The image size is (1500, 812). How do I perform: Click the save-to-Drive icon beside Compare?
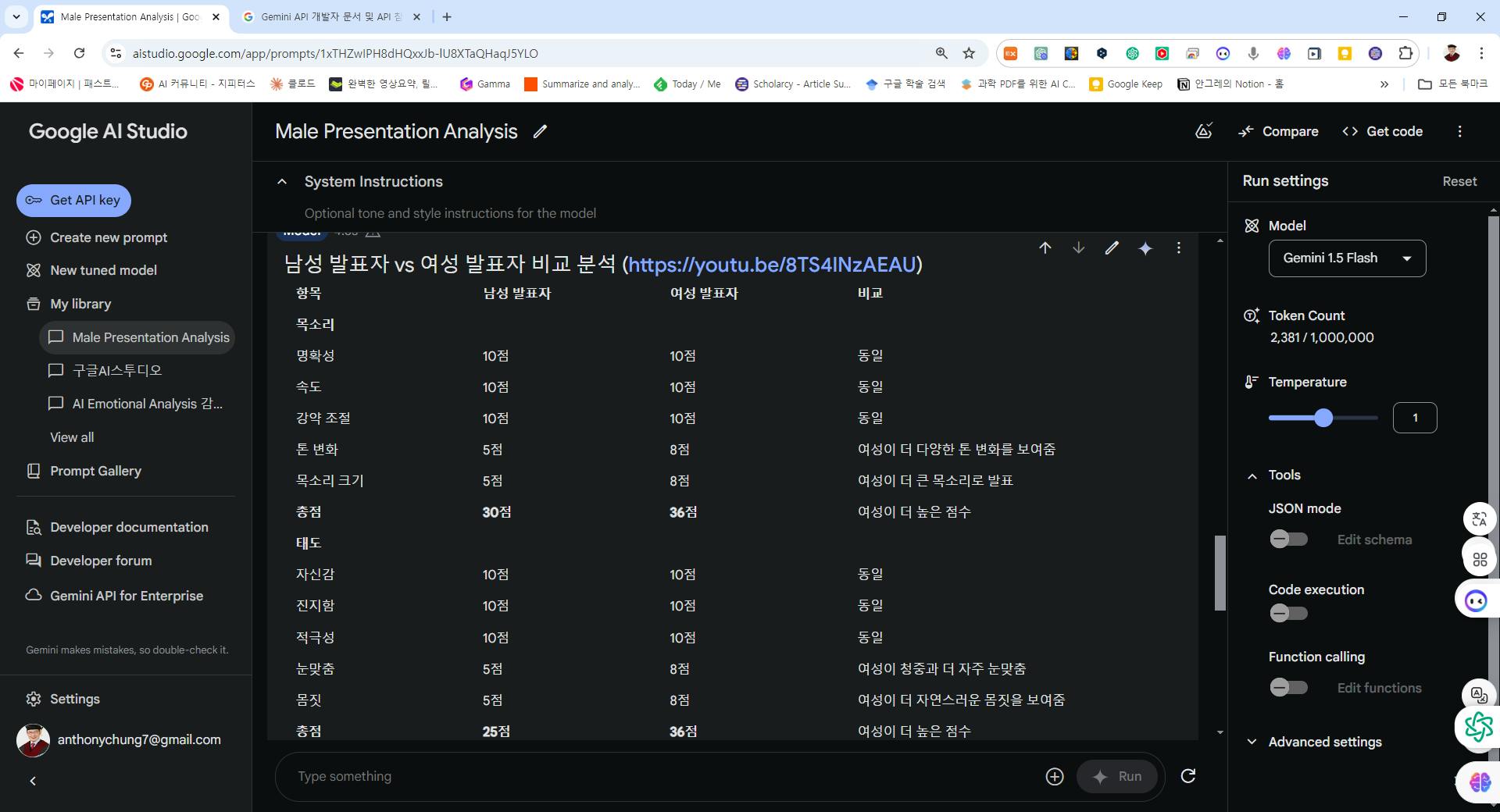click(1204, 131)
